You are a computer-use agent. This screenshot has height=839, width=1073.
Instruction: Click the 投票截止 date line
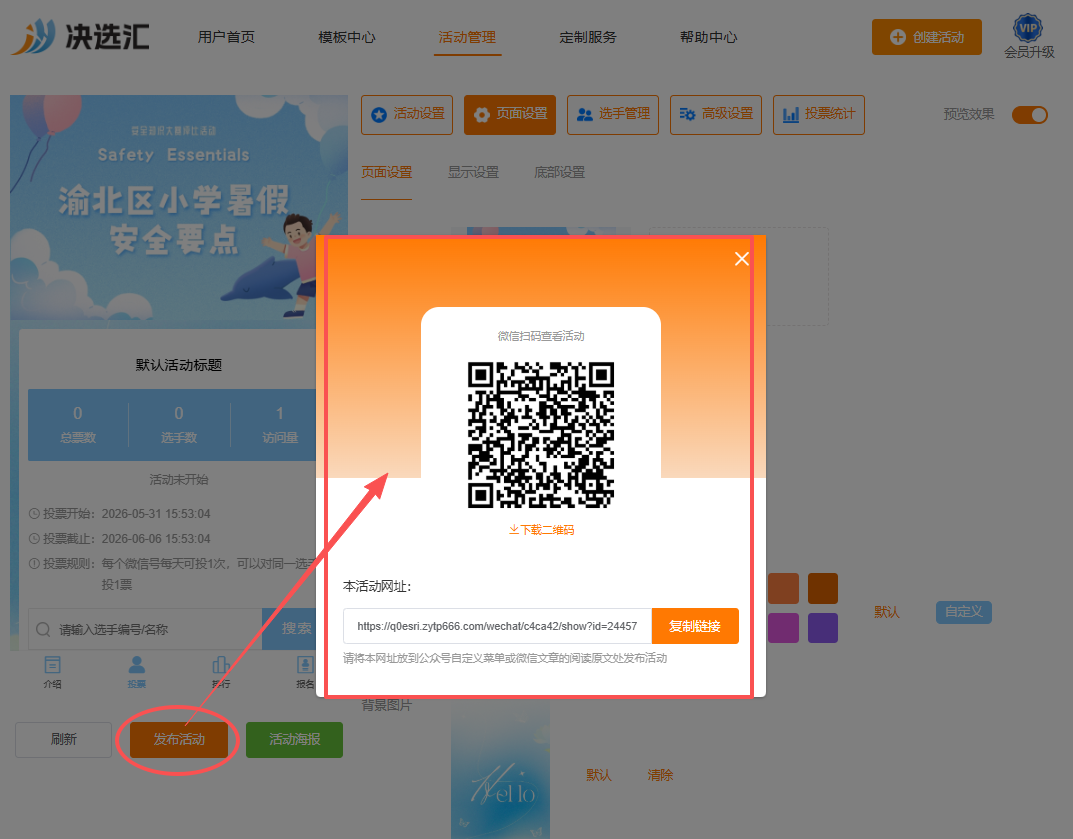[x=120, y=539]
